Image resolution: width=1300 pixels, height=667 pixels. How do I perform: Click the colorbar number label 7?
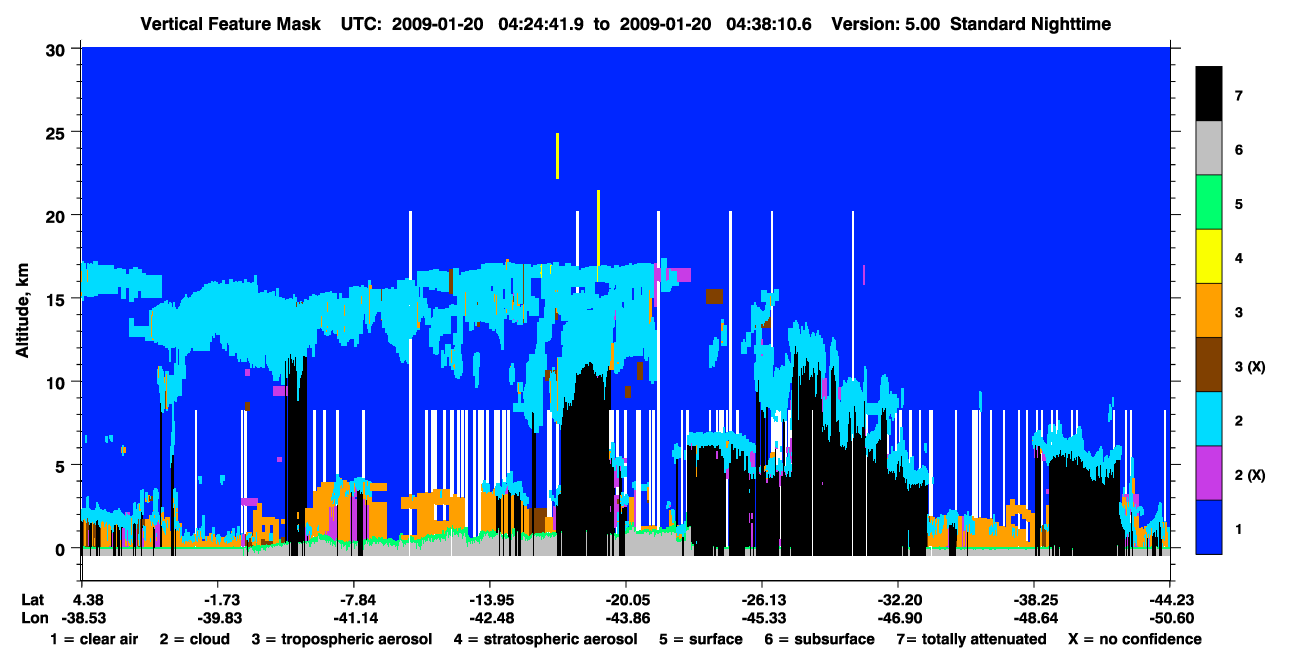pos(1239,96)
